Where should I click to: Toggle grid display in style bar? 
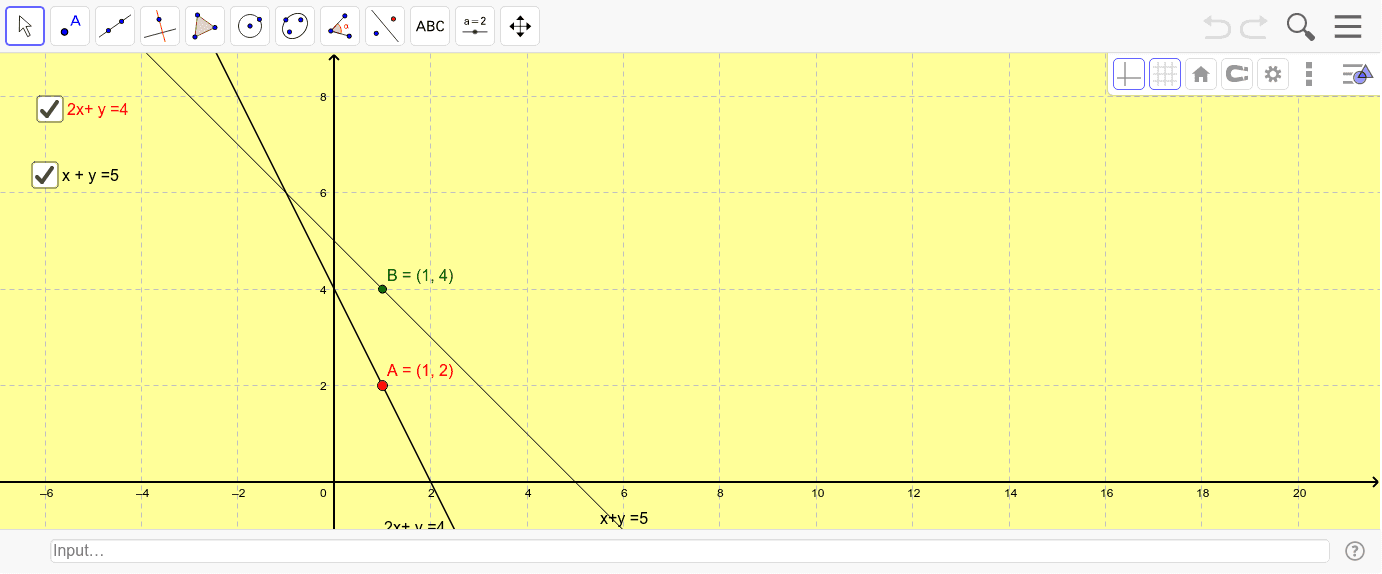point(1165,74)
